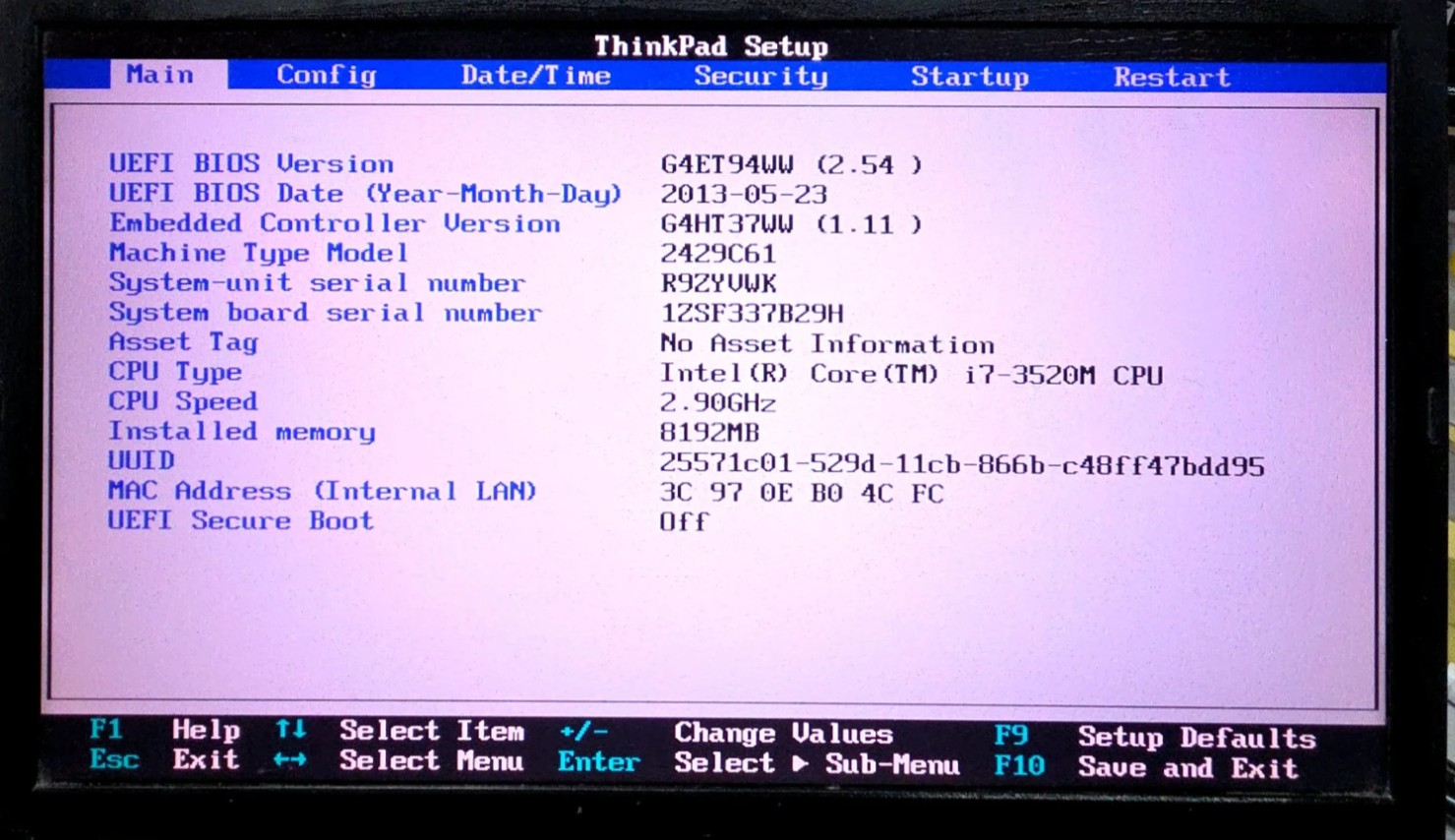The height and width of the screenshot is (840, 1455).
Task: Select the Secure Boot 'Off' value
Action: pyautogui.click(x=684, y=522)
